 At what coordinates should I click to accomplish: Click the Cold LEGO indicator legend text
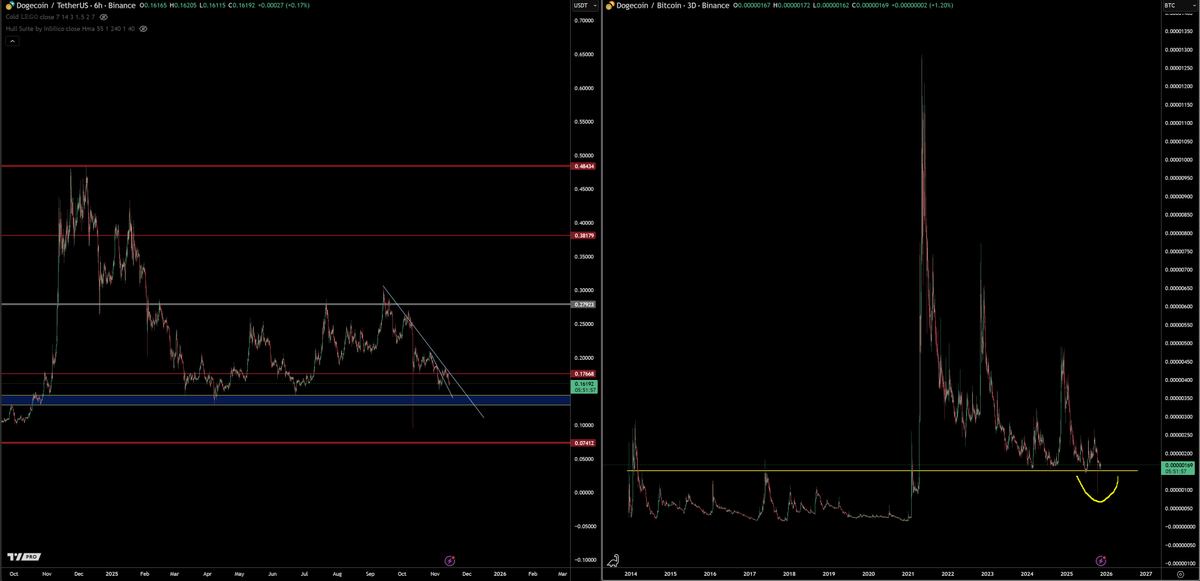(x=50, y=18)
